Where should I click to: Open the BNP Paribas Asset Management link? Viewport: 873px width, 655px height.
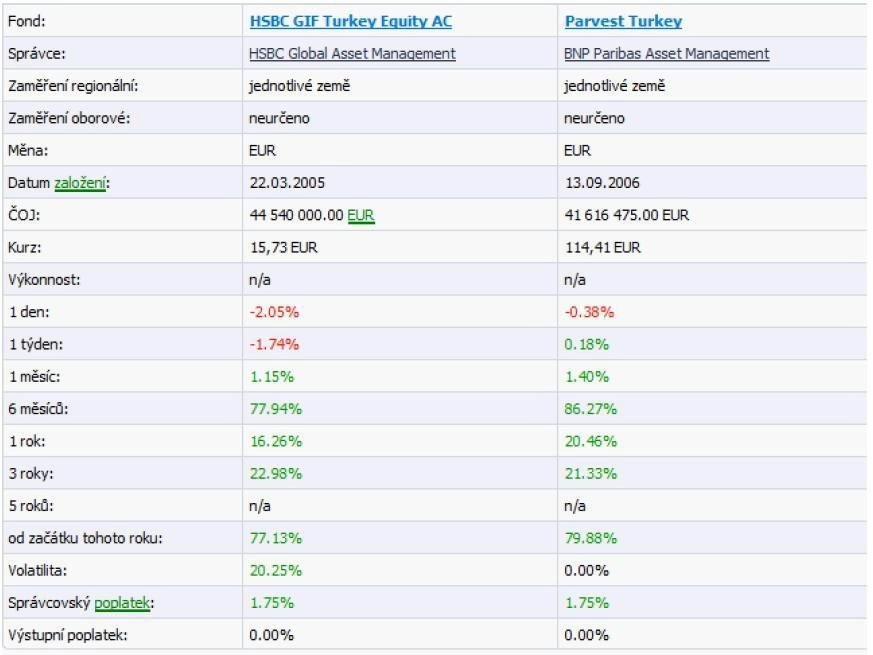click(x=666, y=53)
